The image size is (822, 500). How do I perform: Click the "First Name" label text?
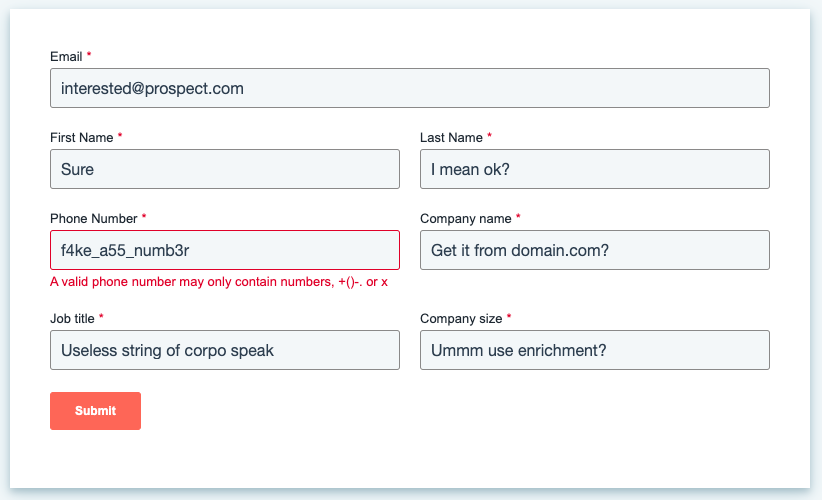(x=81, y=138)
